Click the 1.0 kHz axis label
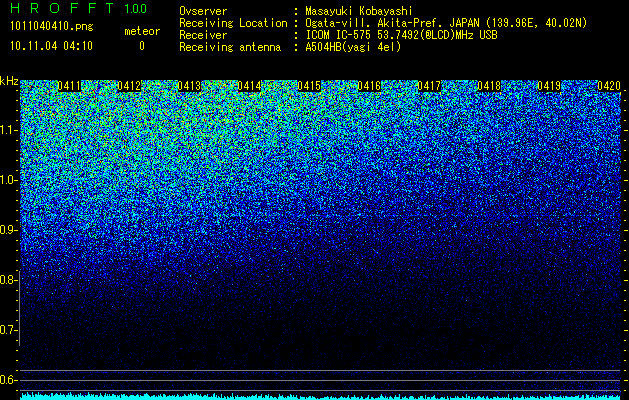Screen dimensions: 629x400 click(8, 180)
